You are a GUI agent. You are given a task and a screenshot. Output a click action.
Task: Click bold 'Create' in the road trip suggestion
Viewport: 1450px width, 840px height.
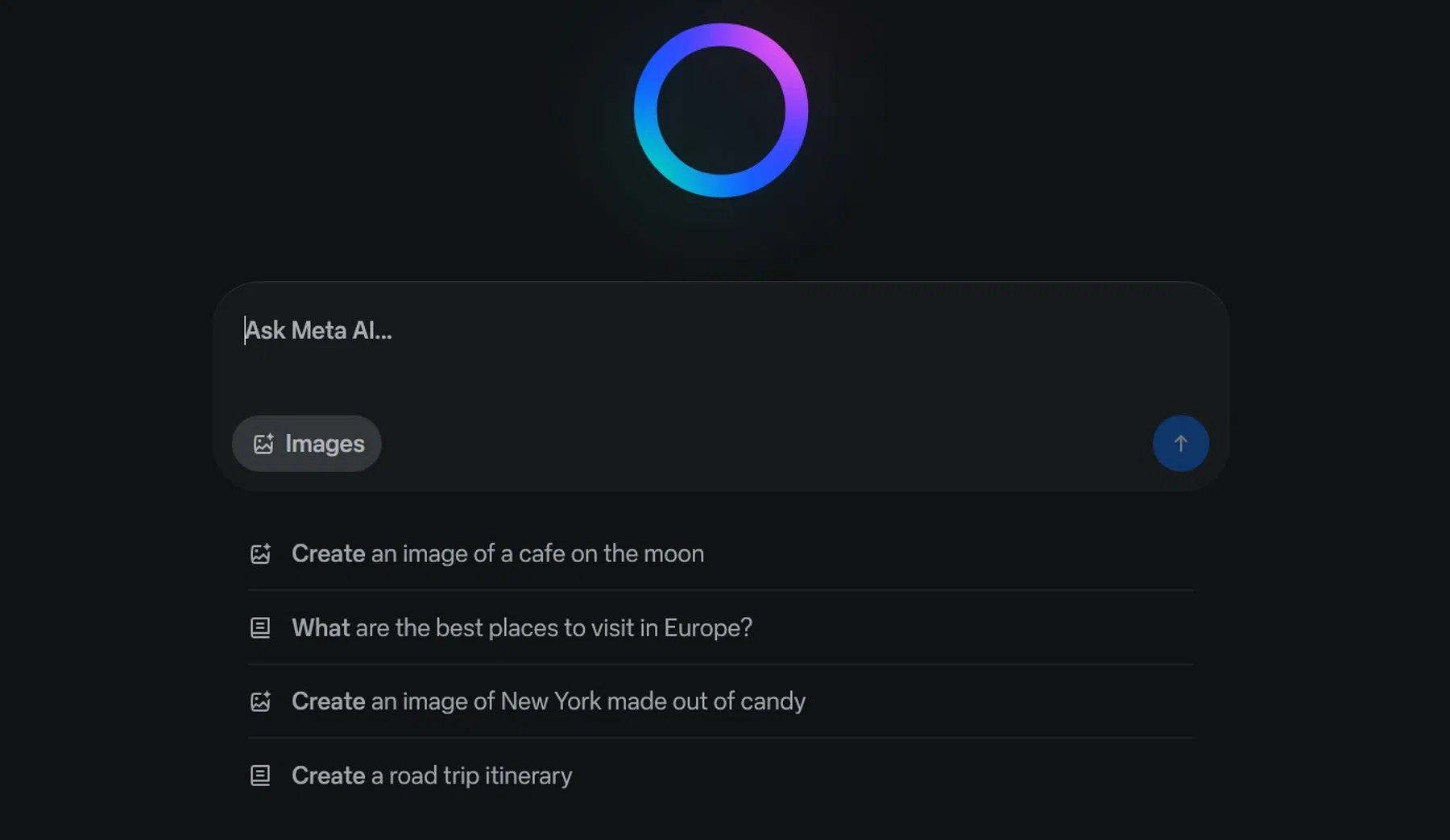point(328,776)
